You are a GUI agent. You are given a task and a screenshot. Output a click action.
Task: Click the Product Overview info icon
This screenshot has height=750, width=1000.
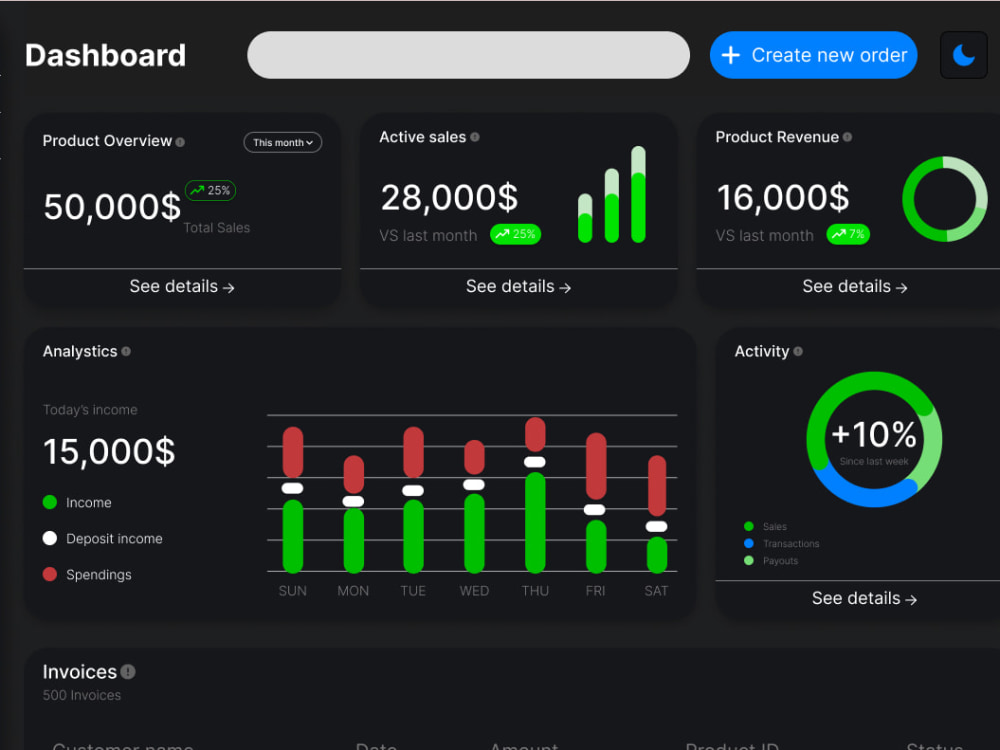[180, 142]
